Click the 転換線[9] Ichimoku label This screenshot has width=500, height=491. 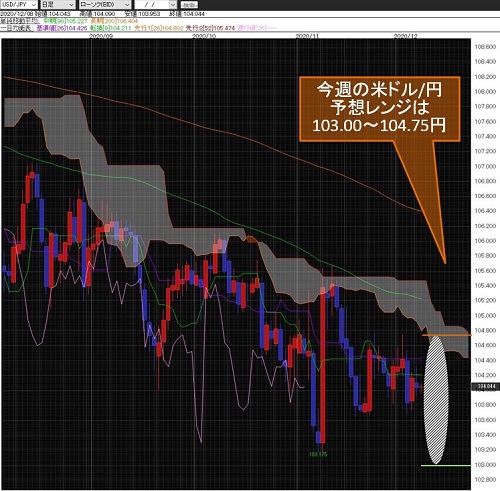111,28
